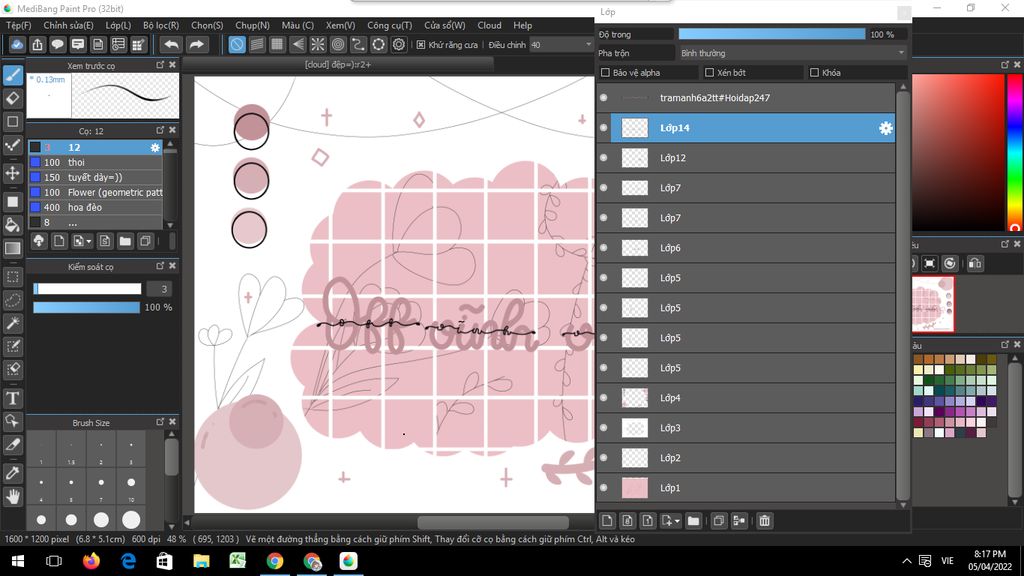Image resolution: width=1024 pixels, height=576 pixels.
Task: Click the canvas horizontal scrollbar
Action: (x=493, y=522)
